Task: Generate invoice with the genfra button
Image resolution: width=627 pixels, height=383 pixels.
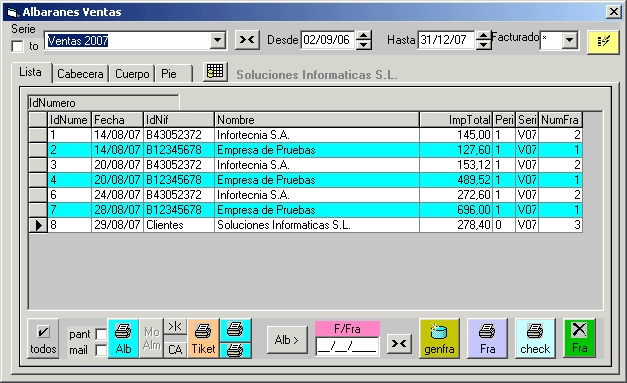Action: point(439,338)
